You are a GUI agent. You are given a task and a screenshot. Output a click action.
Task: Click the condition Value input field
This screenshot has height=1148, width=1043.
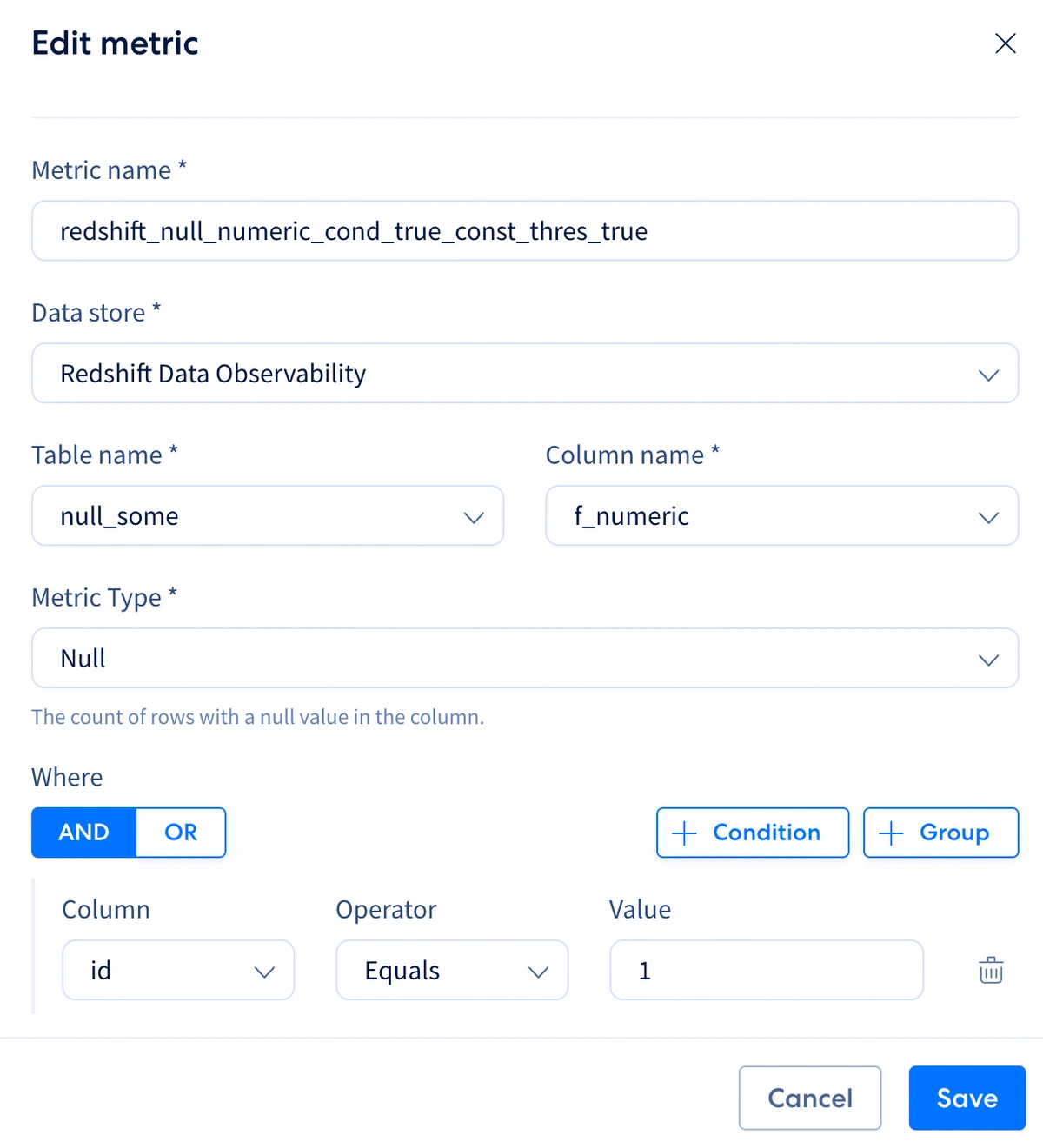tap(767, 970)
